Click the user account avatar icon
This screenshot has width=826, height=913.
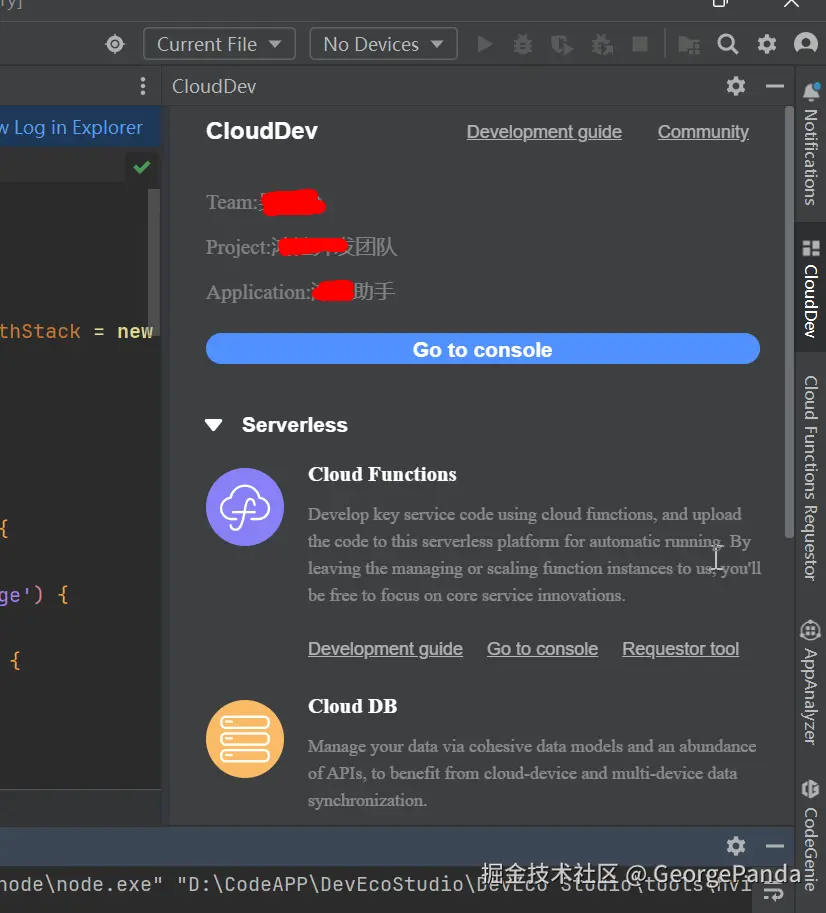click(x=806, y=44)
